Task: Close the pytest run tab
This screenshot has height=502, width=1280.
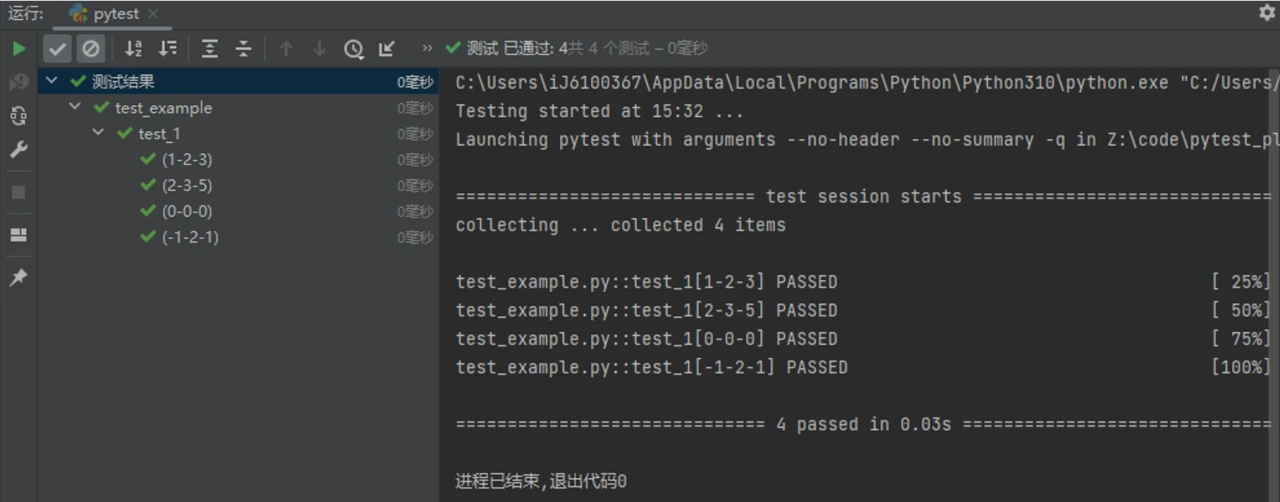Action: [152, 14]
